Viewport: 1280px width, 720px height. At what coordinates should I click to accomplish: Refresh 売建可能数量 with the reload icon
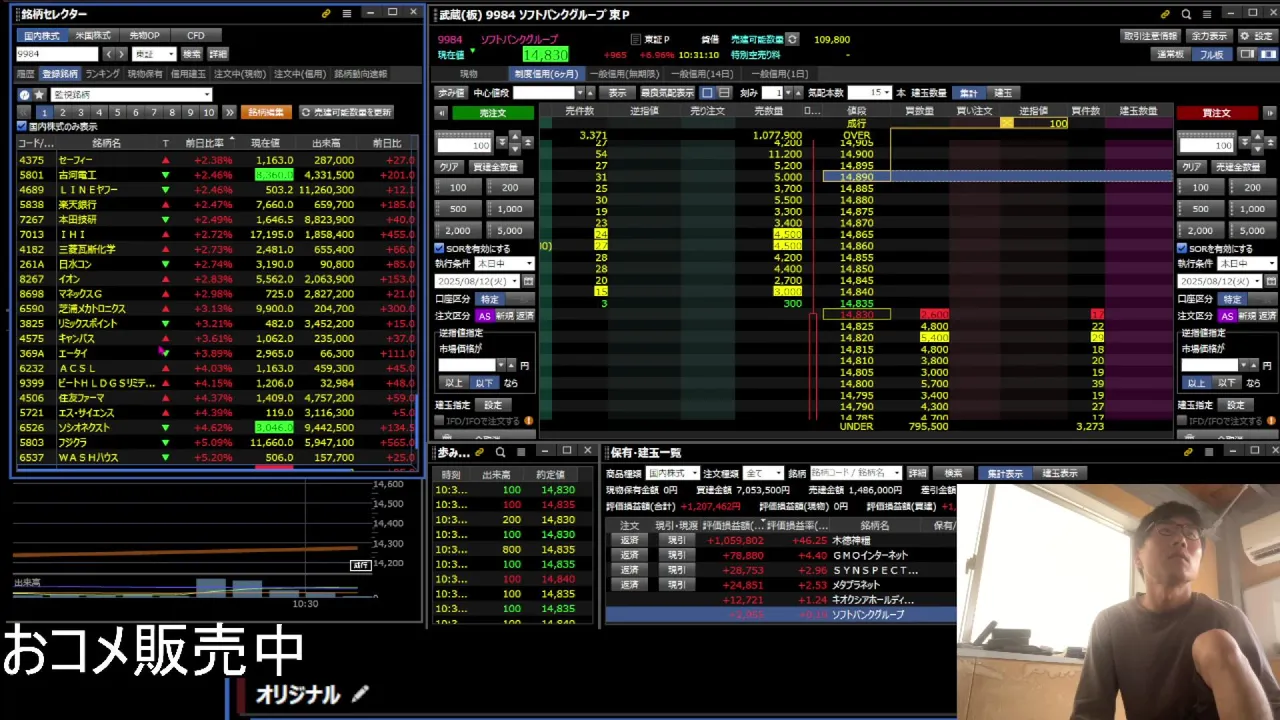792,39
